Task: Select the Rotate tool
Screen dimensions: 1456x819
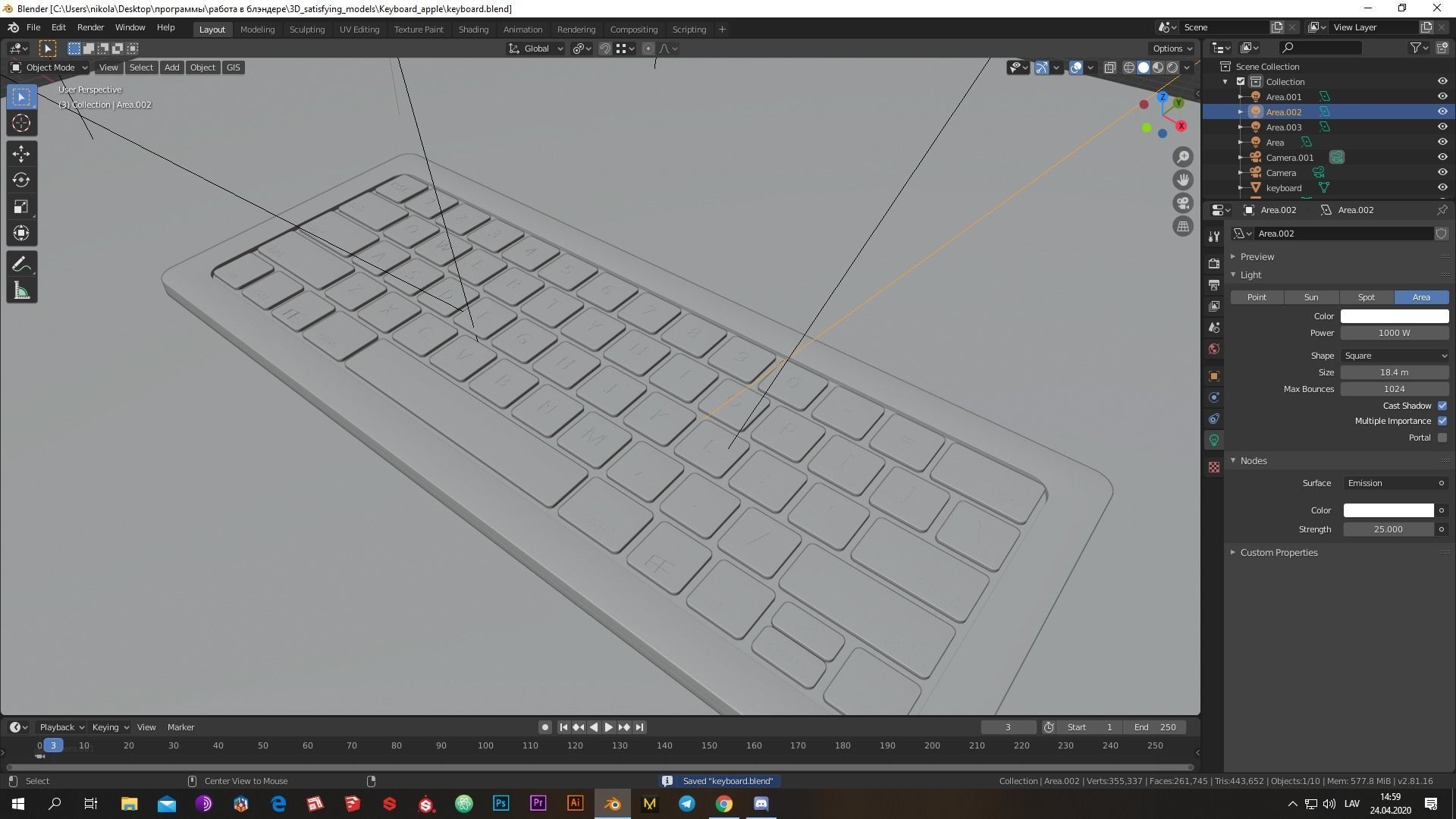Action: 21,180
